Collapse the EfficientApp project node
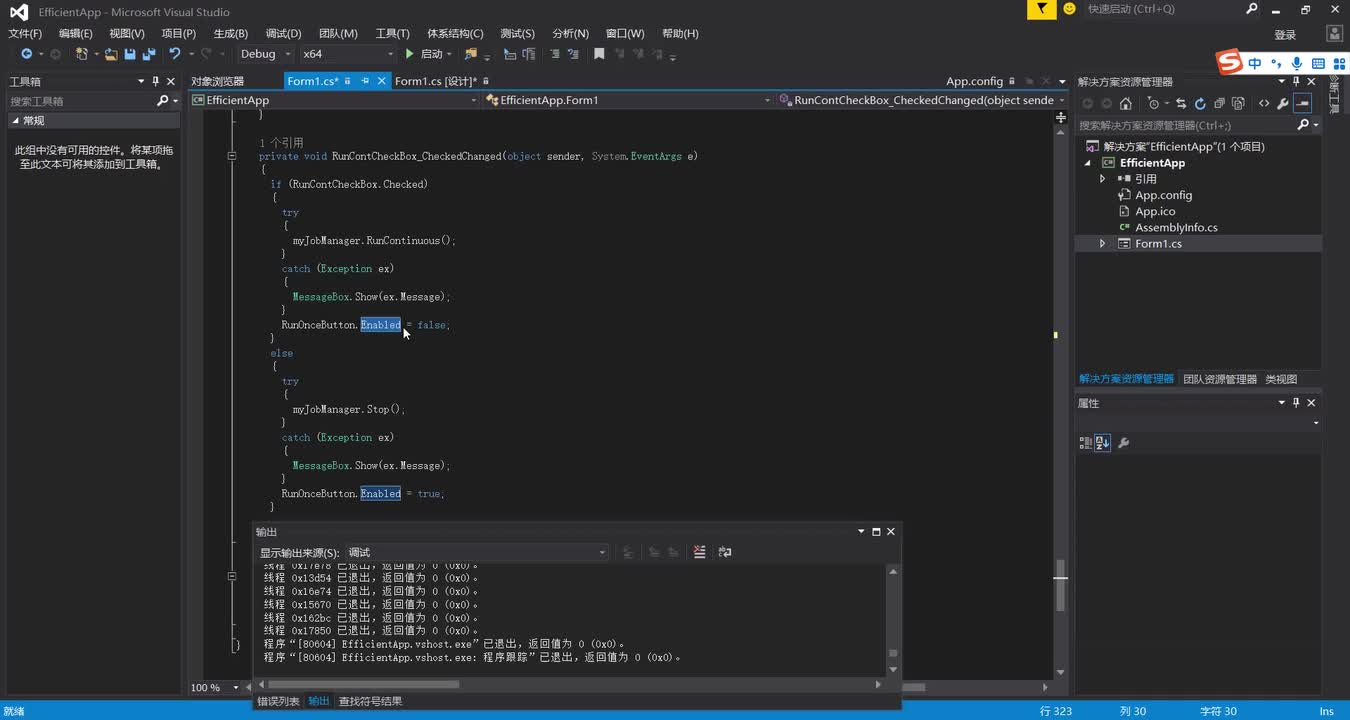Image resolution: width=1350 pixels, height=720 pixels. pyautogui.click(x=1089, y=163)
